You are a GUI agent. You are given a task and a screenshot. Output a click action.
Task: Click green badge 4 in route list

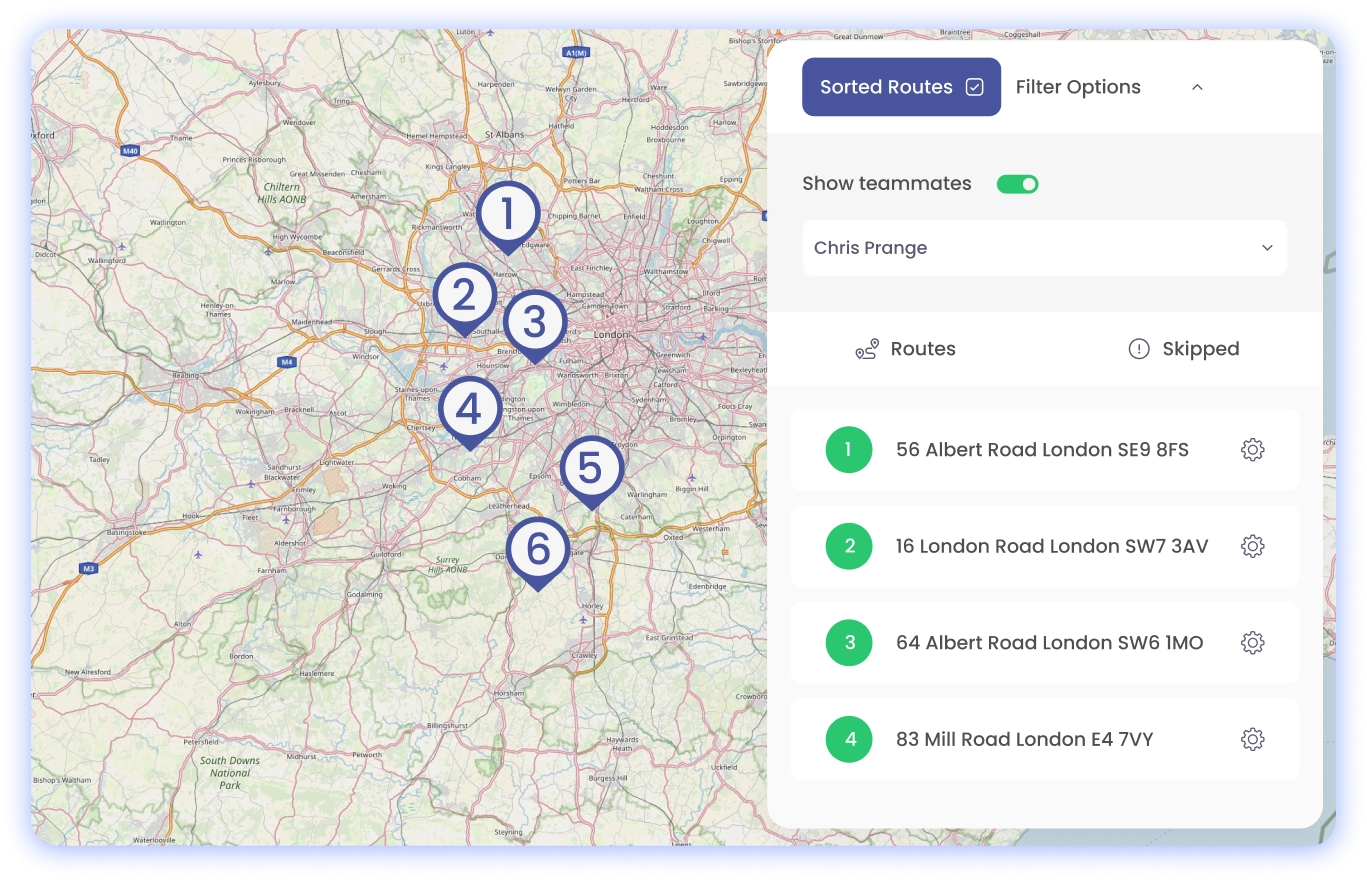pyautogui.click(x=849, y=740)
